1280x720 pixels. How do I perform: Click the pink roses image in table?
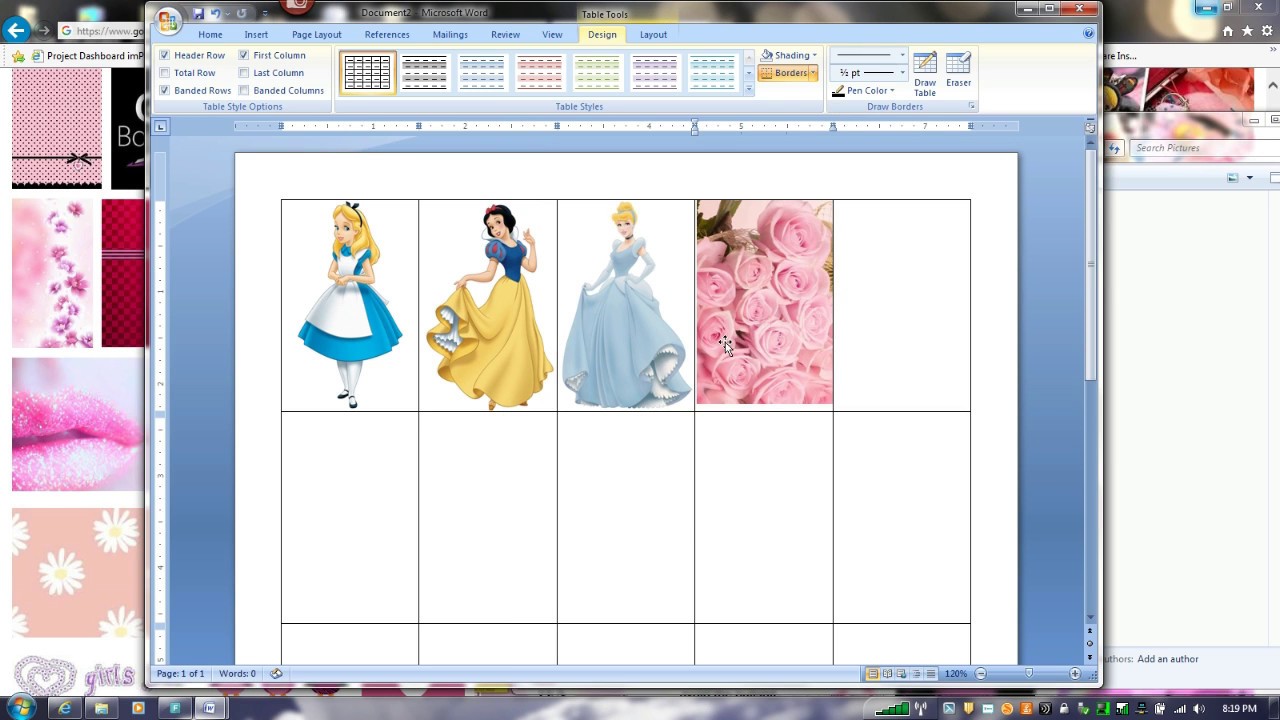pyautogui.click(x=765, y=302)
